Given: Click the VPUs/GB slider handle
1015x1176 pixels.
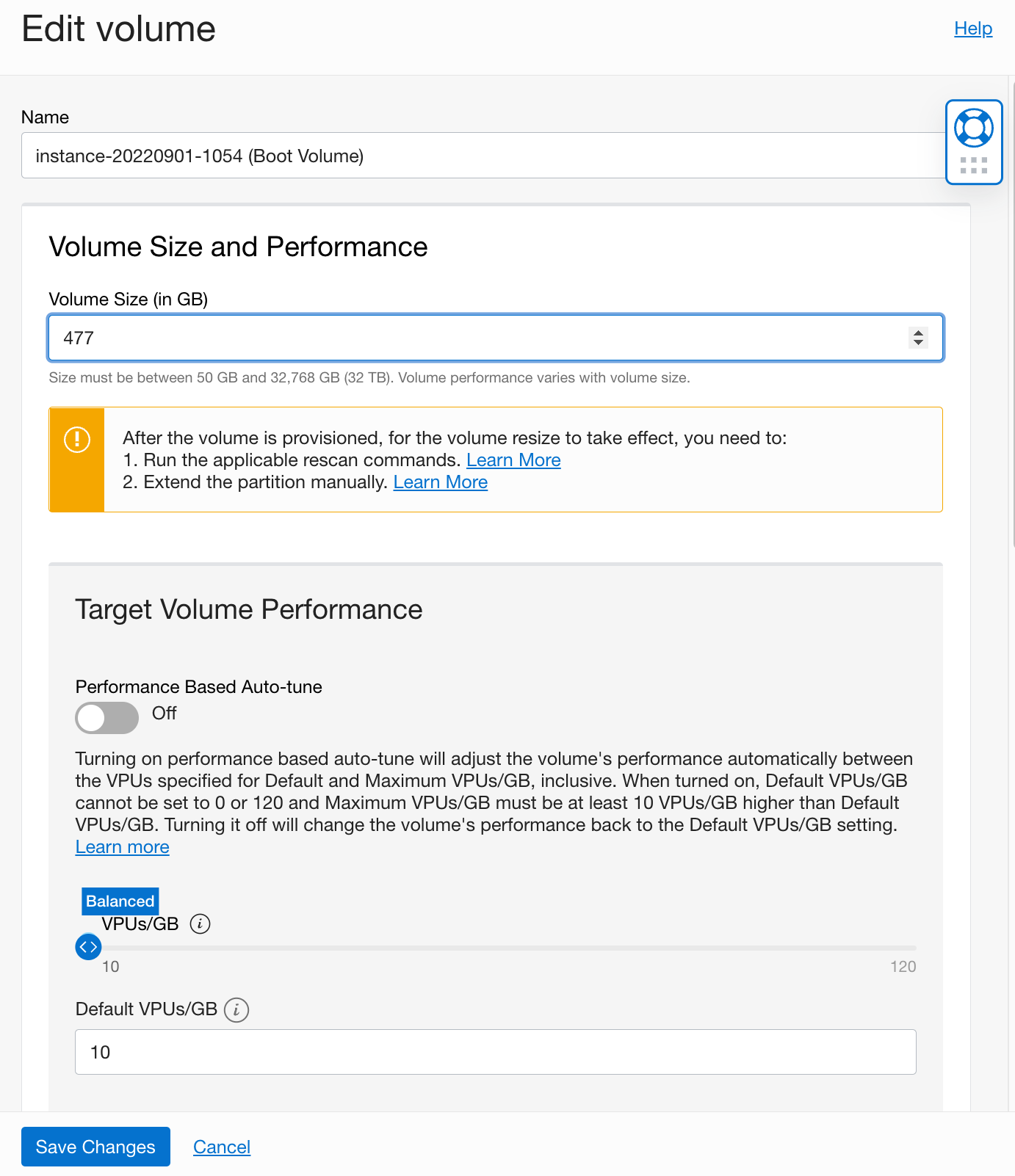Looking at the screenshot, I should click(88, 947).
